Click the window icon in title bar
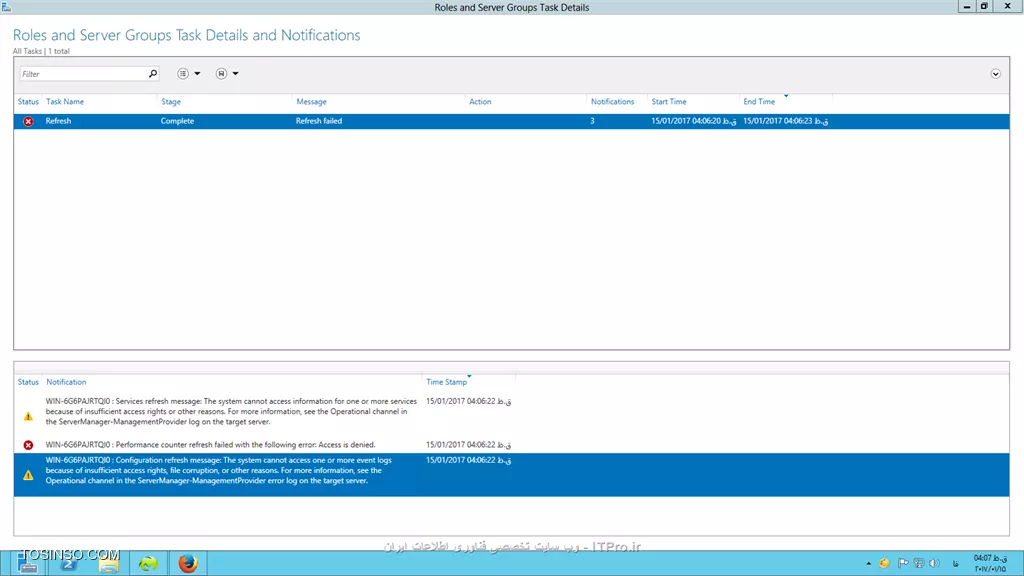The height and width of the screenshot is (576, 1024). [7, 7]
